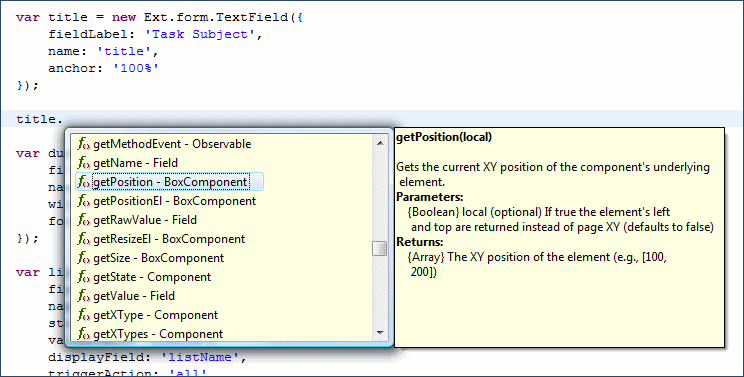
Task: Place cursor after 'title.' in the editor
Action: click(x=64, y=119)
